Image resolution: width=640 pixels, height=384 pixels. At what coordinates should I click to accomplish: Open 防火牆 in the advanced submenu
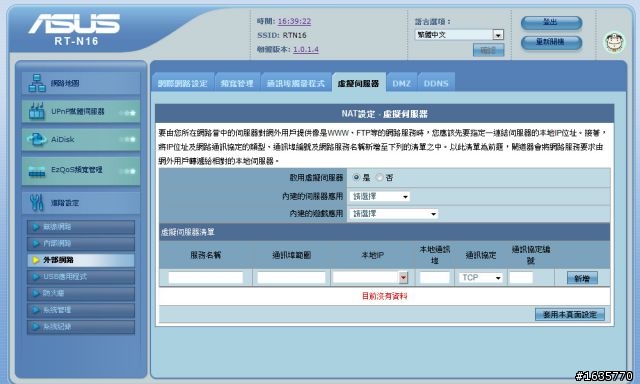coord(81,293)
